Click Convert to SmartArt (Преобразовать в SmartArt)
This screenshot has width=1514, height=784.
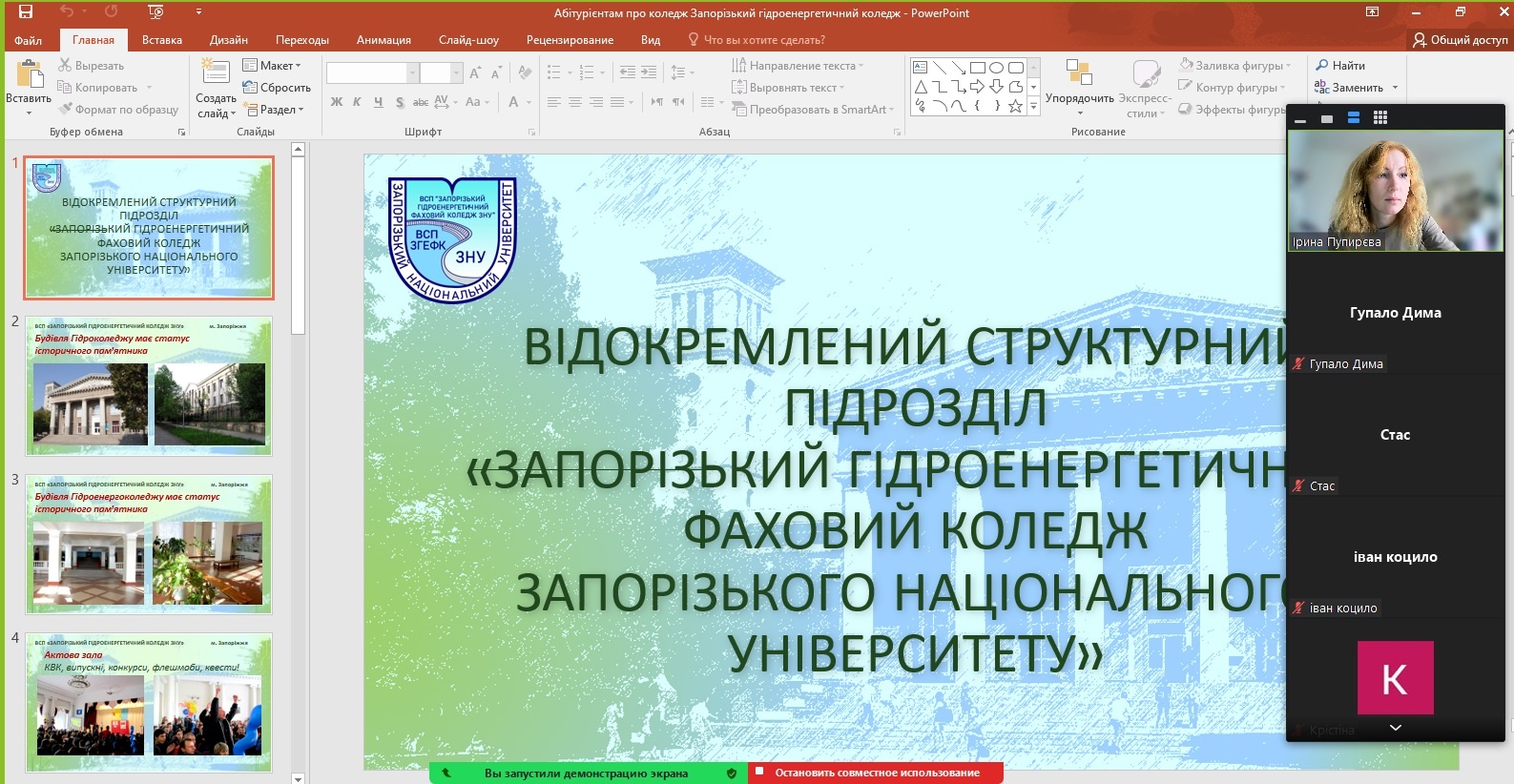814,110
